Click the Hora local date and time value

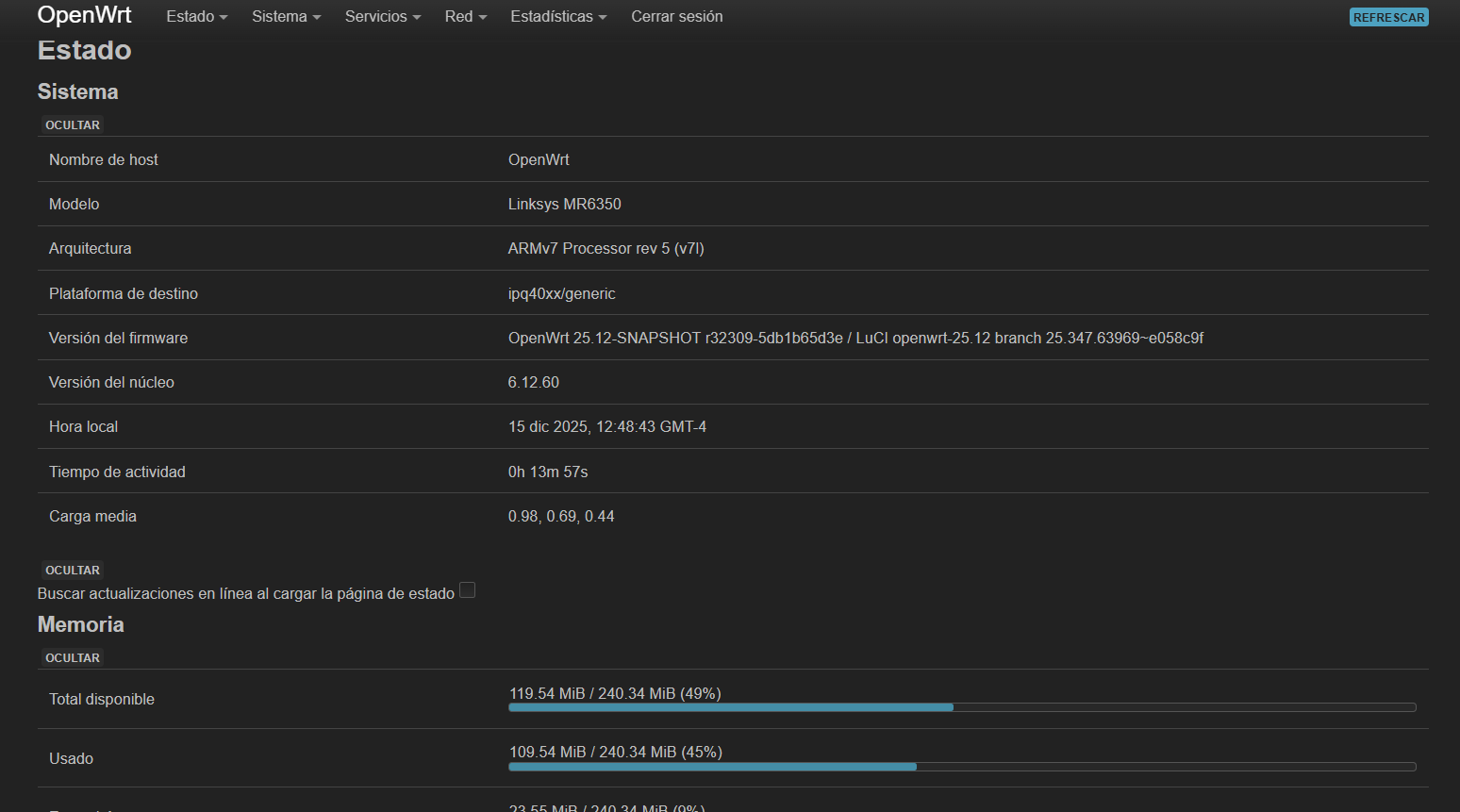click(606, 426)
